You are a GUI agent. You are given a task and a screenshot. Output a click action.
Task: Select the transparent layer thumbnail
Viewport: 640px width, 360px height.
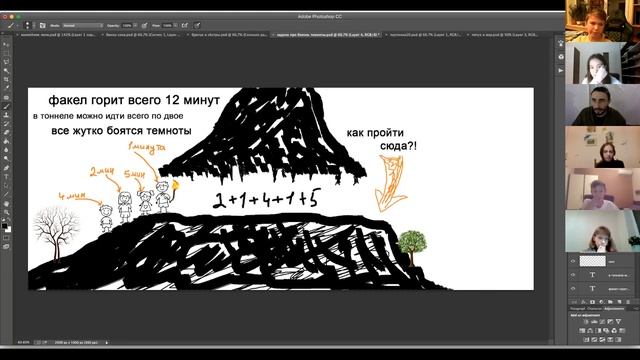coord(593,261)
